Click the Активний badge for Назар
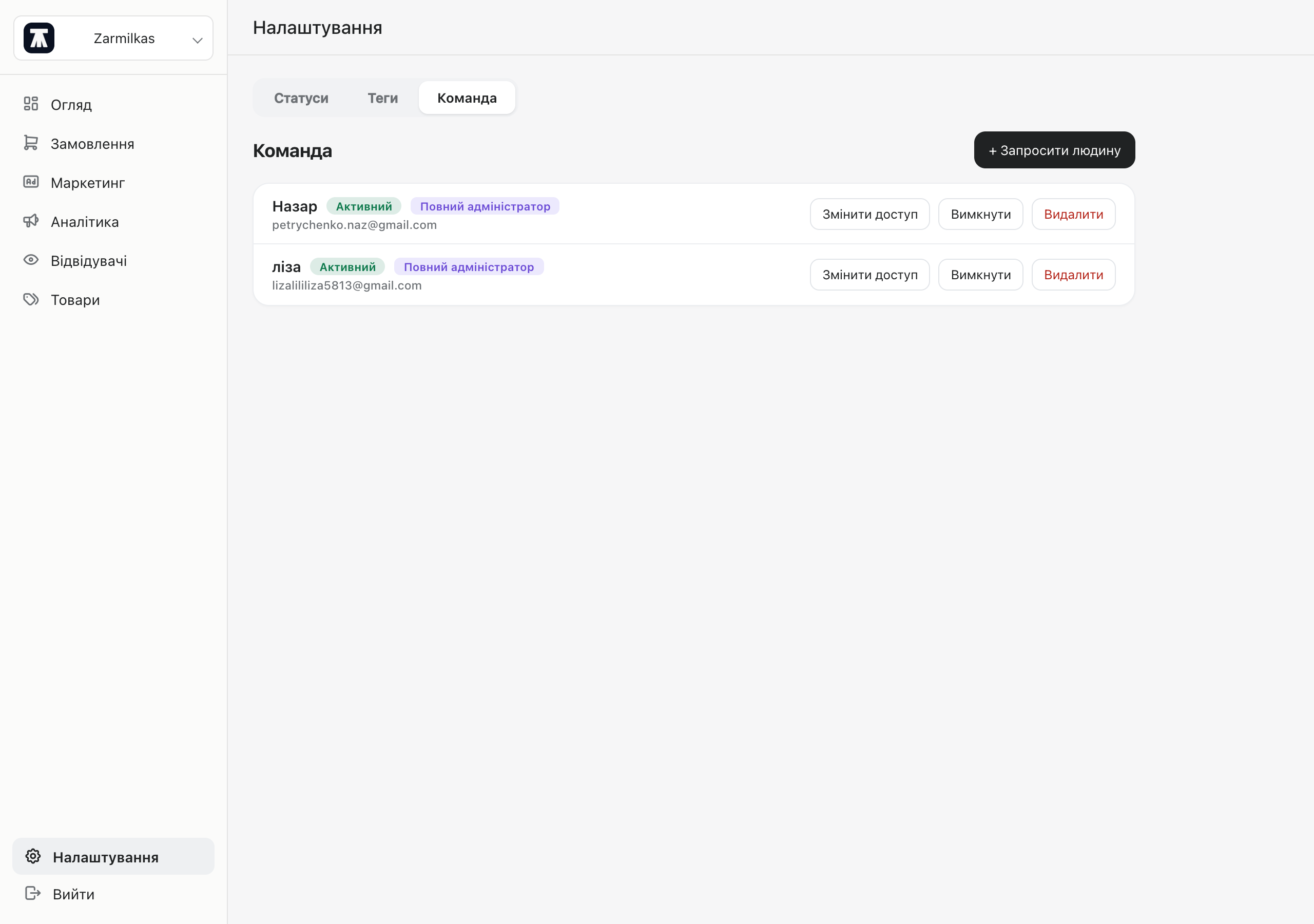The image size is (1314, 924). (363, 206)
